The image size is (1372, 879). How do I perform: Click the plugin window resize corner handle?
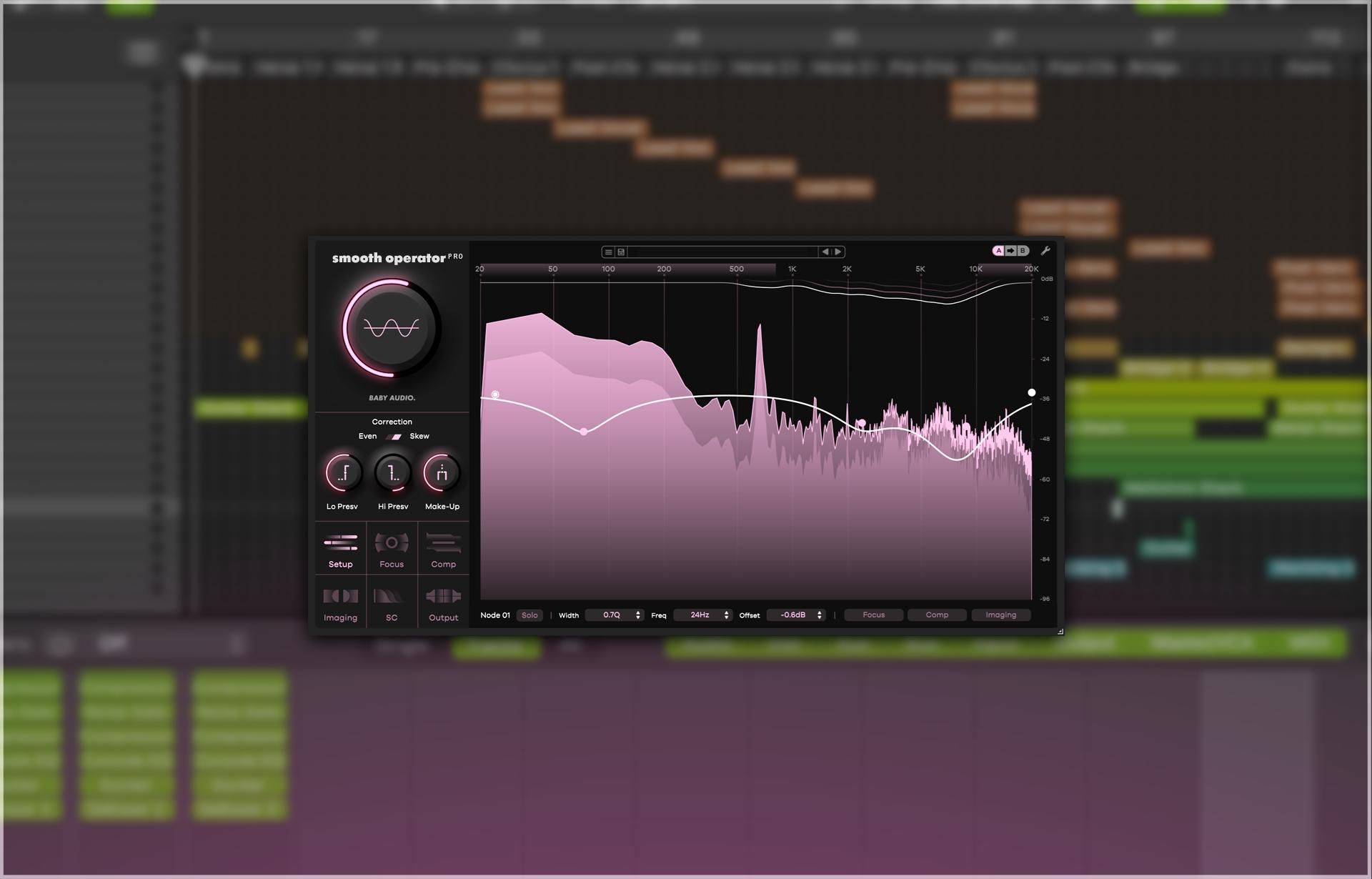[x=1060, y=631]
